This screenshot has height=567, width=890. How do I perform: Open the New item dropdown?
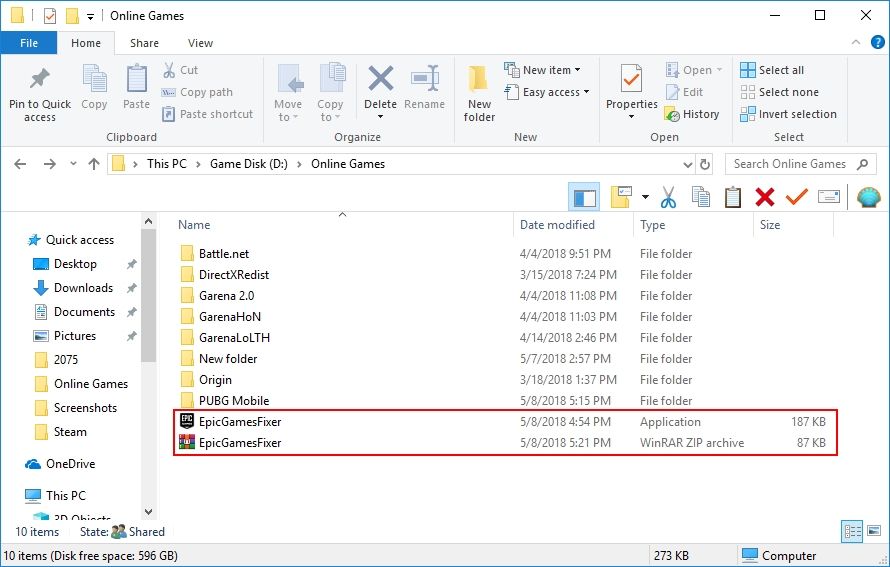coord(543,70)
